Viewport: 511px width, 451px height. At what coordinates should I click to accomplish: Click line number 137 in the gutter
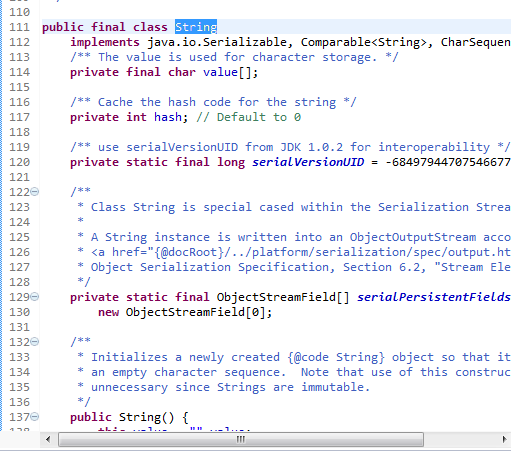click(19, 417)
